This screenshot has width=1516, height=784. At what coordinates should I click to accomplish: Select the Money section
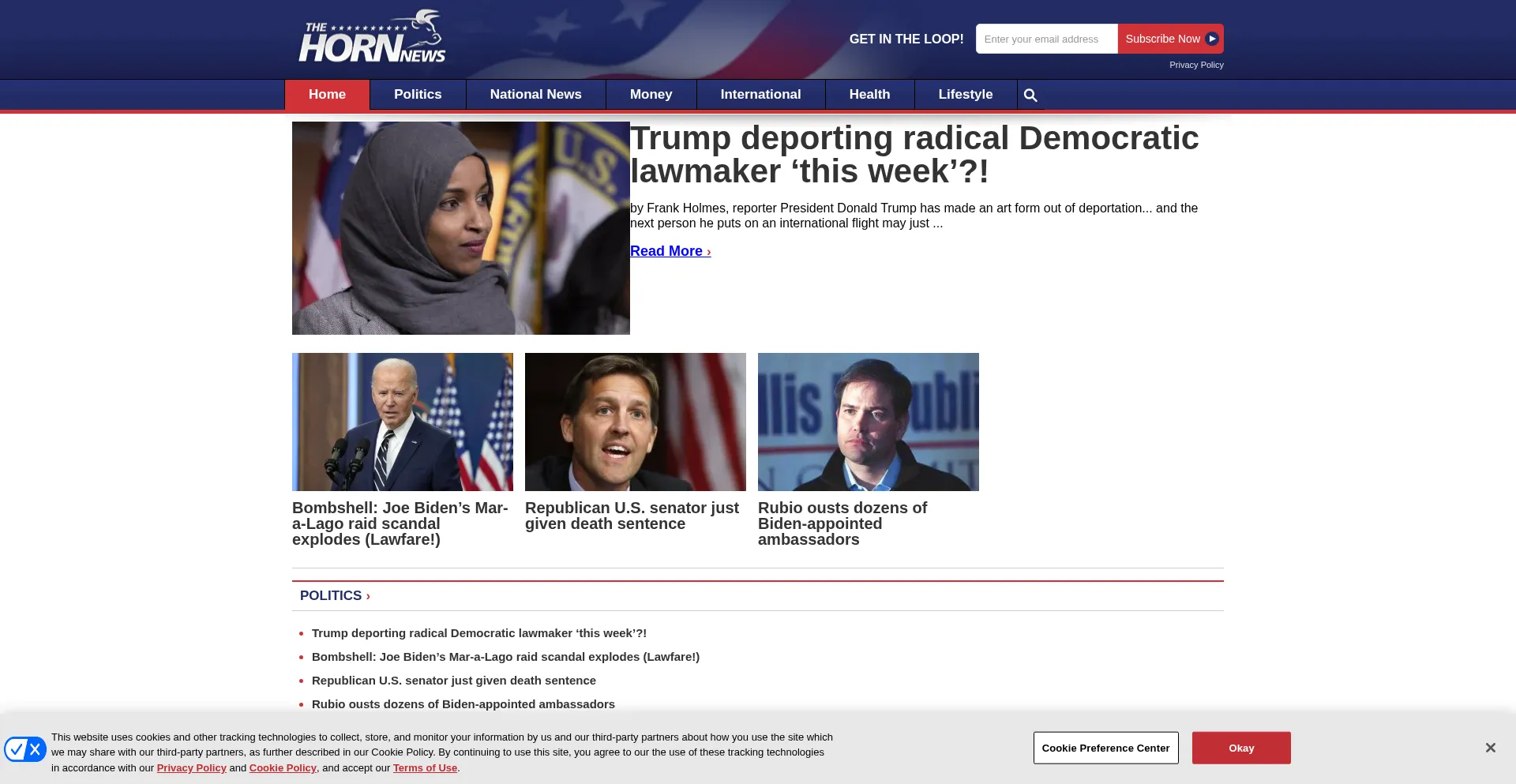pyautogui.click(x=651, y=94)
